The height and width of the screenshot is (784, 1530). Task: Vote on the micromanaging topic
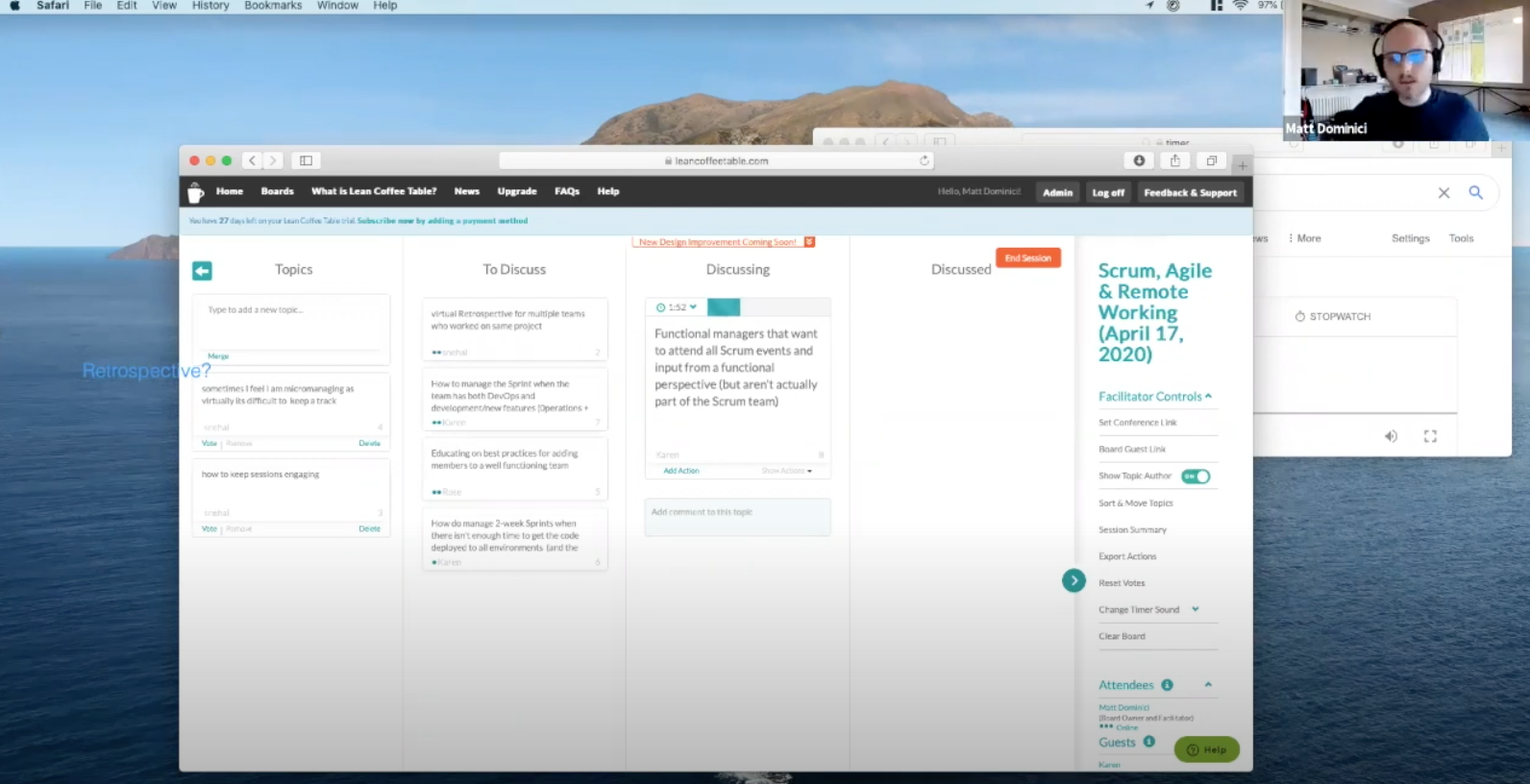point(210,444)
